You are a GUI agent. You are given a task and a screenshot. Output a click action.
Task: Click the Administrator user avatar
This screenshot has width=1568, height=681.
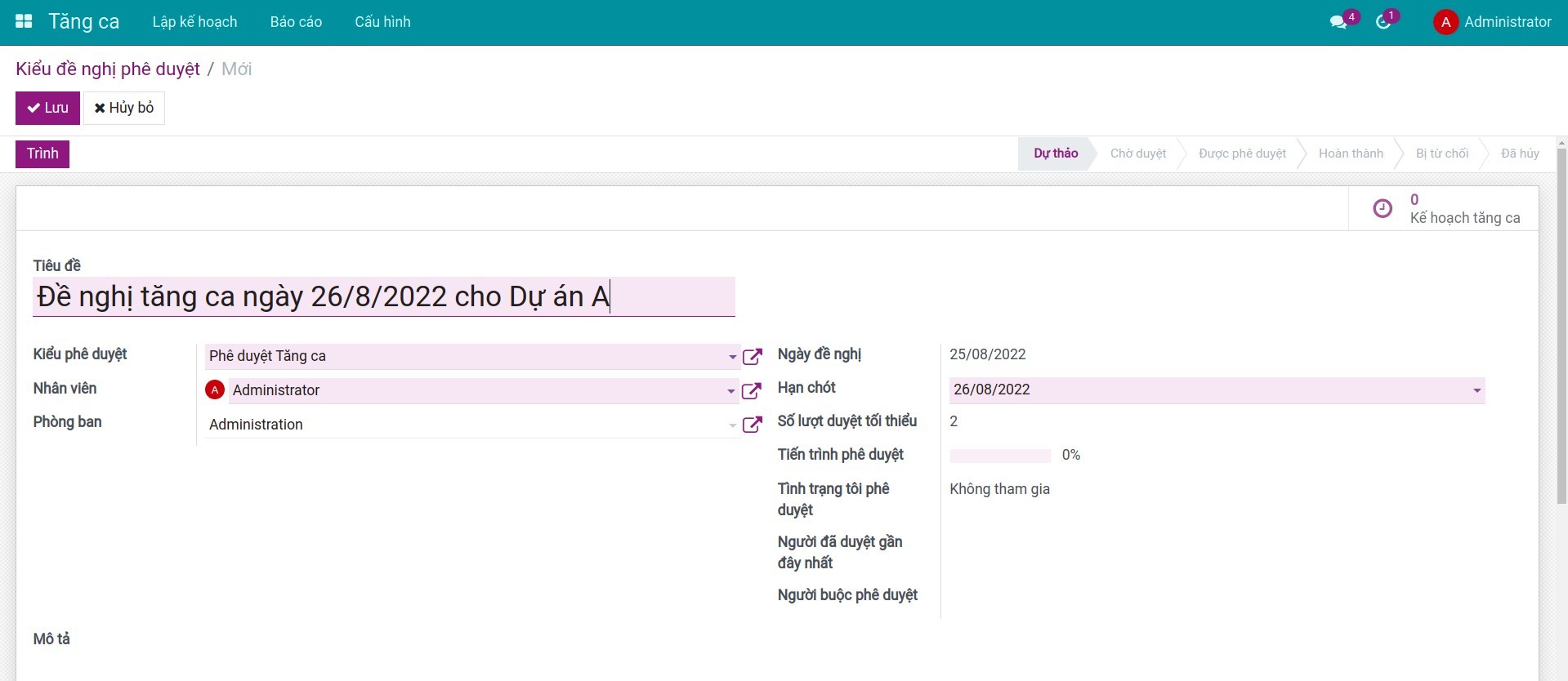[1445, 22]
